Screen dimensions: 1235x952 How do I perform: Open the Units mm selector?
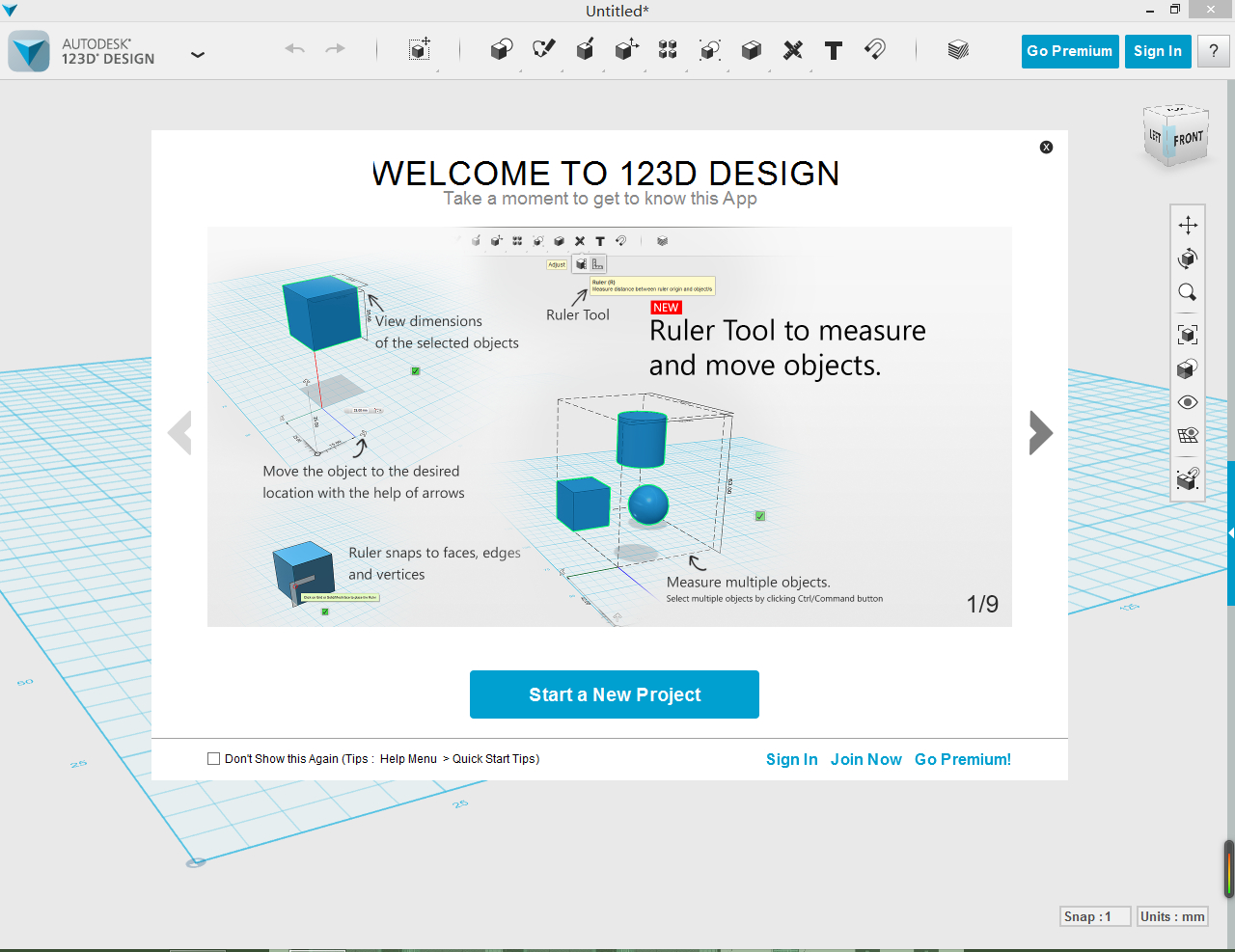[x=1172, y=916]
